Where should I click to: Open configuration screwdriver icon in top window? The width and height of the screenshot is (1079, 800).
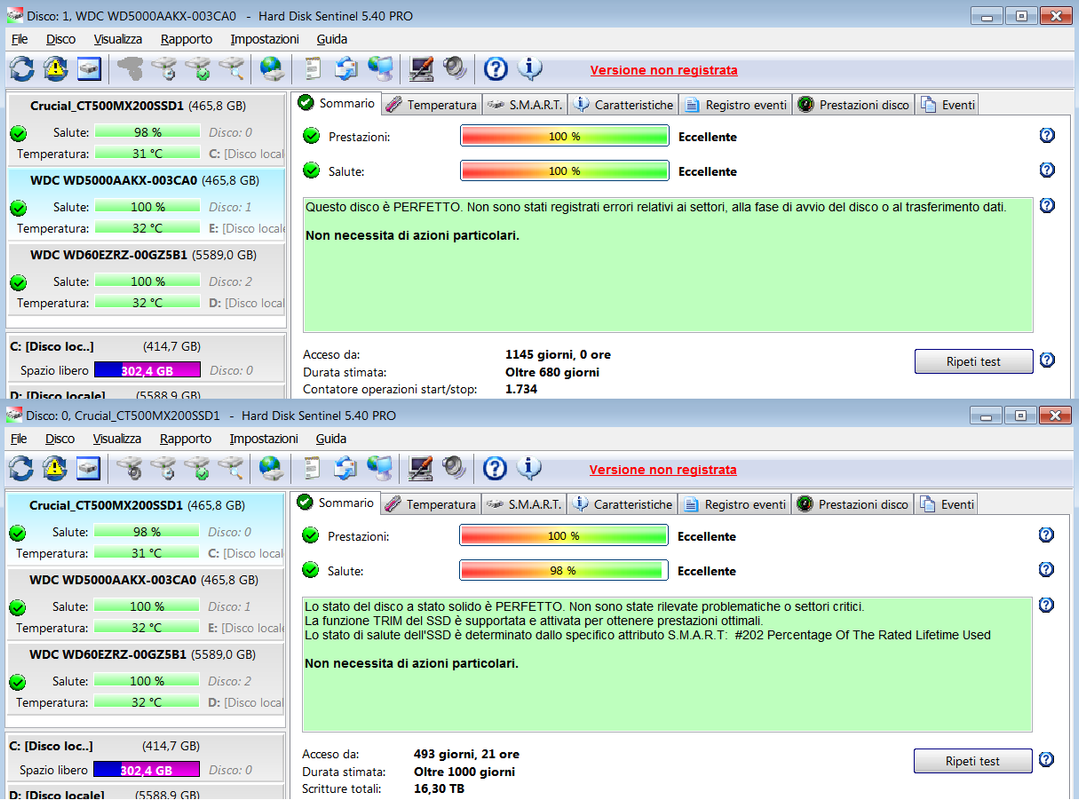click(x=421, y=69)
